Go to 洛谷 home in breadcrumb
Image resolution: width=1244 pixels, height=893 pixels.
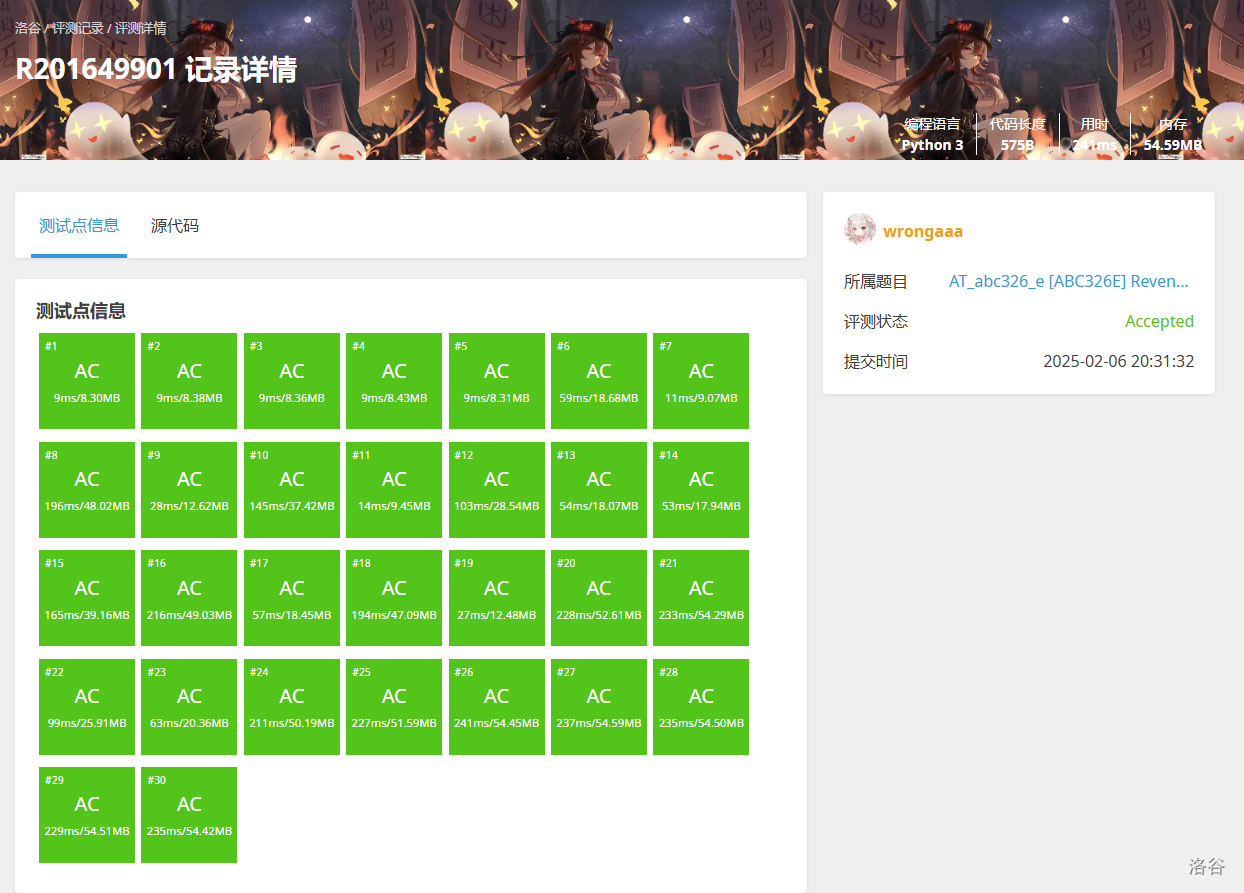pos(28,28)
